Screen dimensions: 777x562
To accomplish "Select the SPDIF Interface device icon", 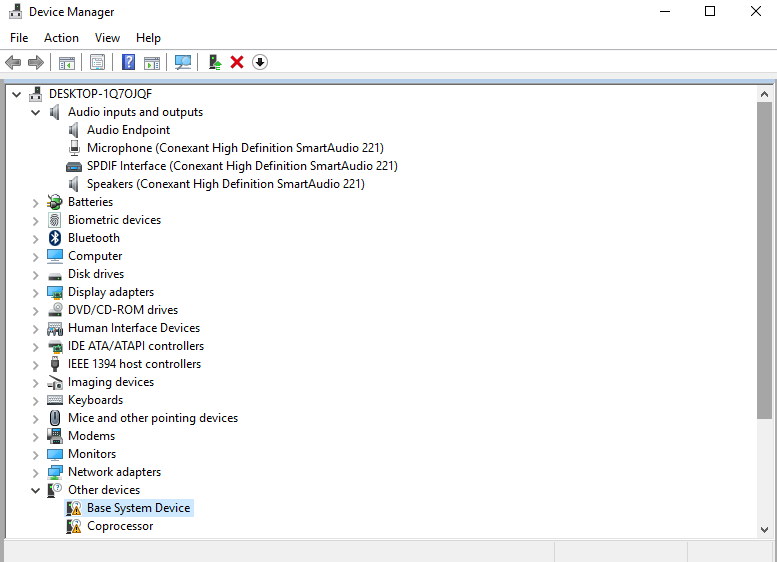I will 74,167.
